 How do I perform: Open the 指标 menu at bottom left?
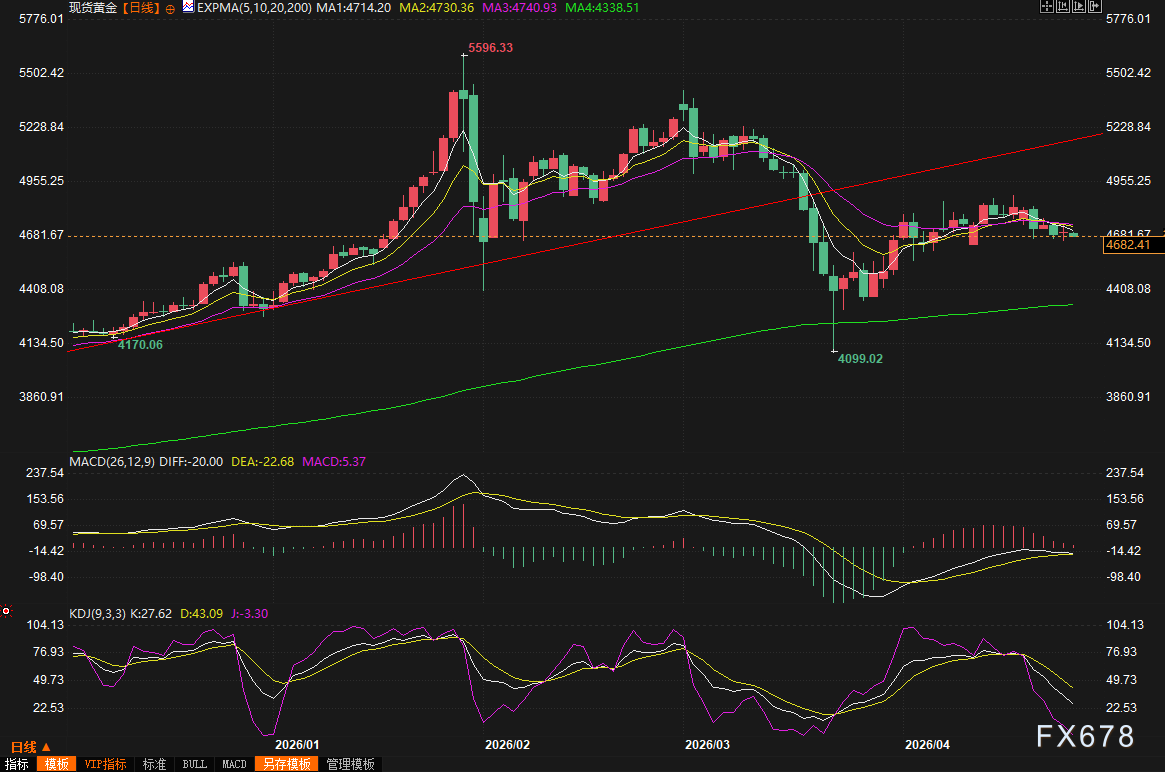coord(17,763)
